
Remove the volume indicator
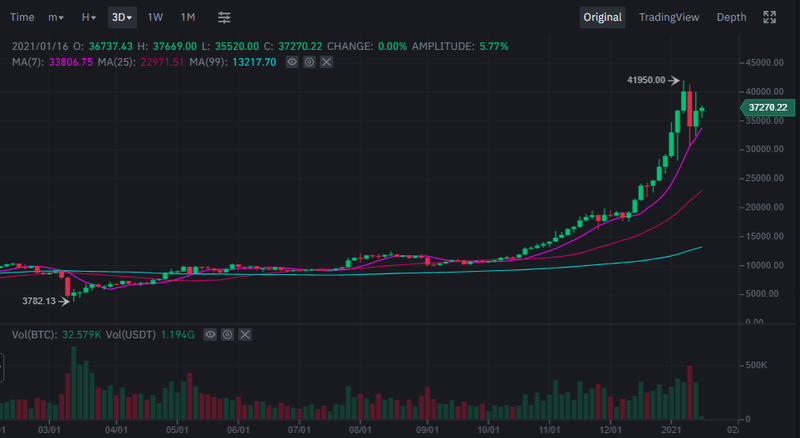pos(244,334)
